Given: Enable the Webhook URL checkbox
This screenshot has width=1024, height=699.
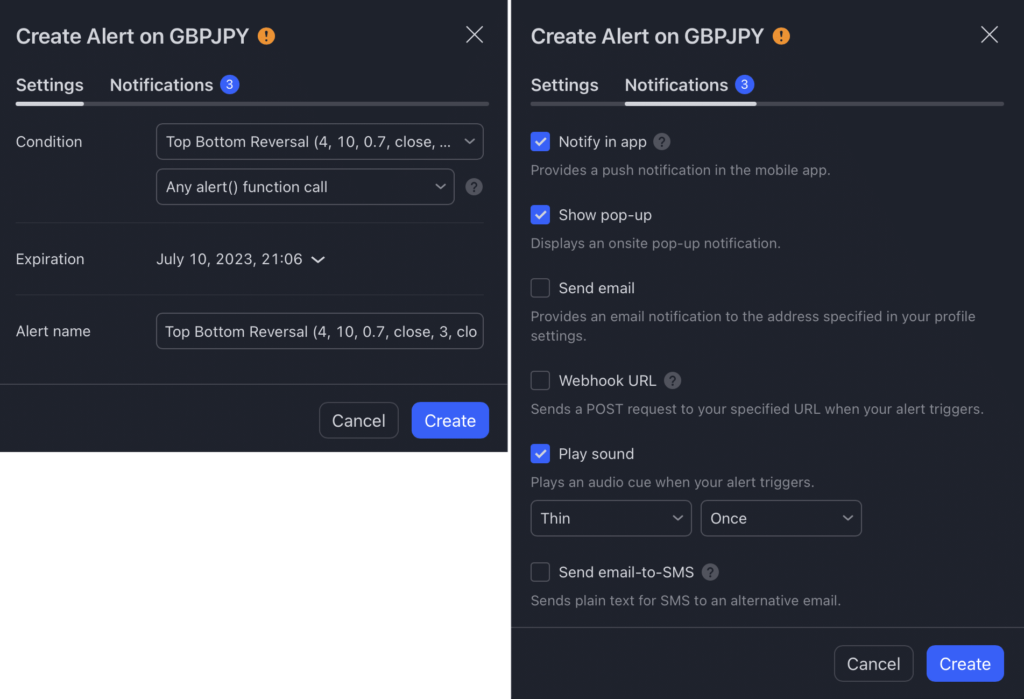Looking at the screenshot, I should click(540, 380).
